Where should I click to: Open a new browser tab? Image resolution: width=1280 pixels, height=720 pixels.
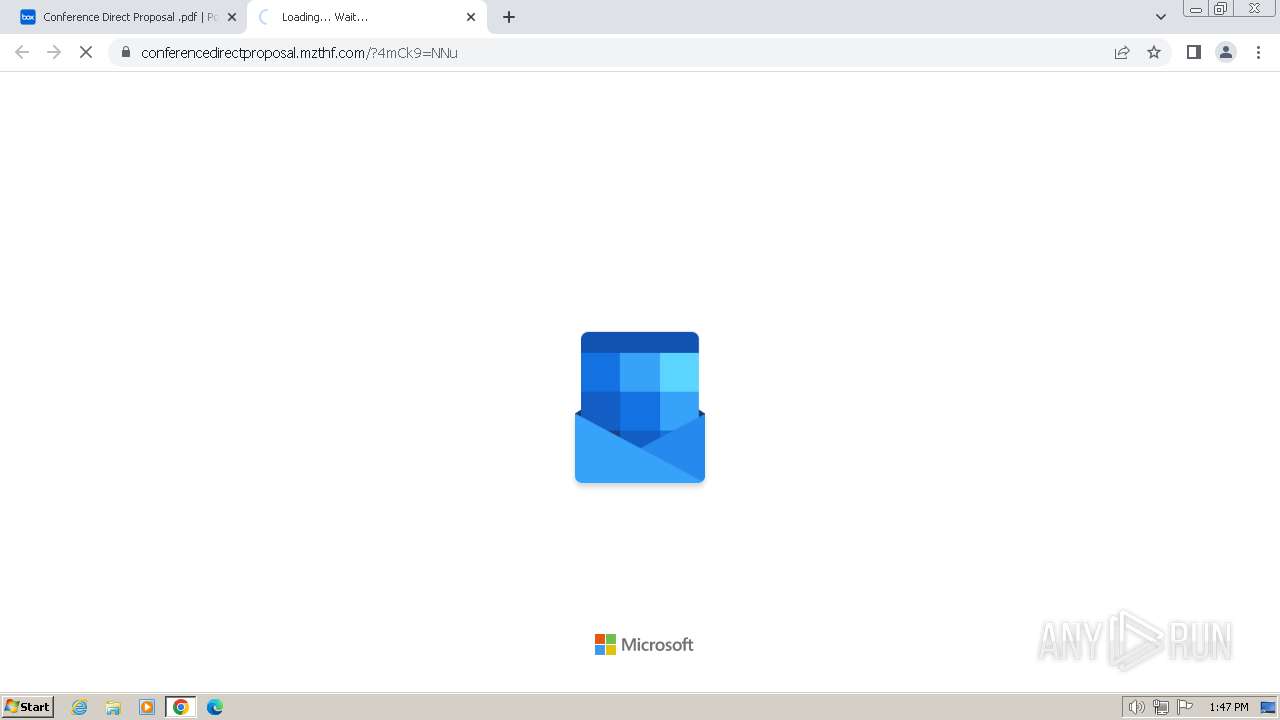(509, 17)
